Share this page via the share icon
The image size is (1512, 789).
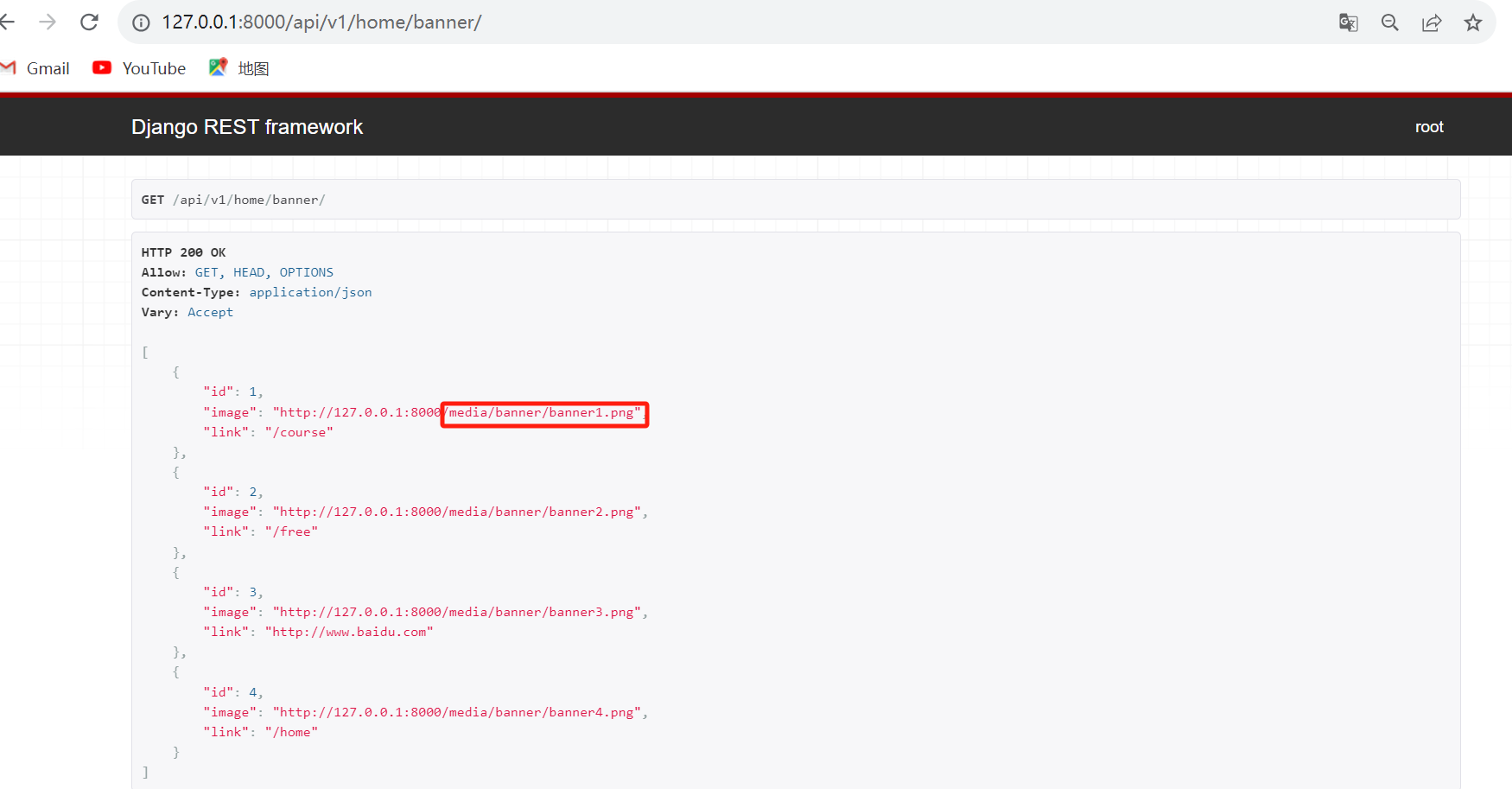pos(1432,22)
